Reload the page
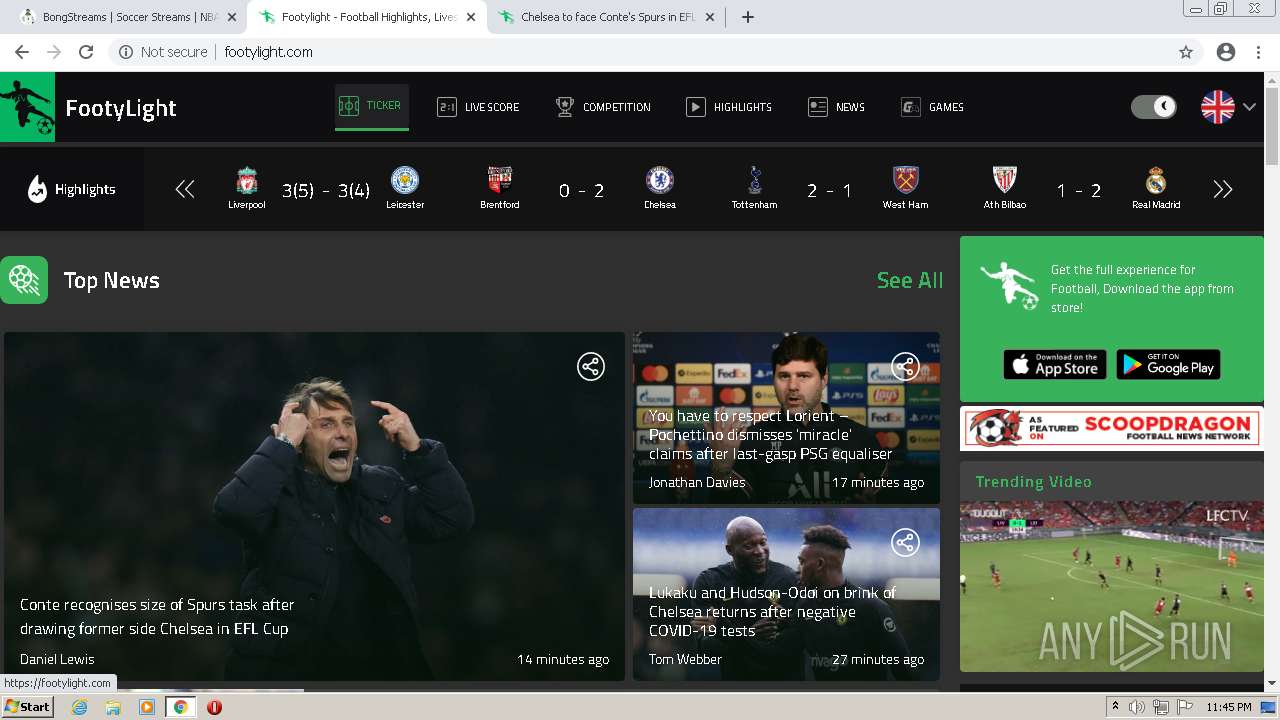The height and width of the screenshot is (720, 1280). pyautogui.click(x=86, y=52)
